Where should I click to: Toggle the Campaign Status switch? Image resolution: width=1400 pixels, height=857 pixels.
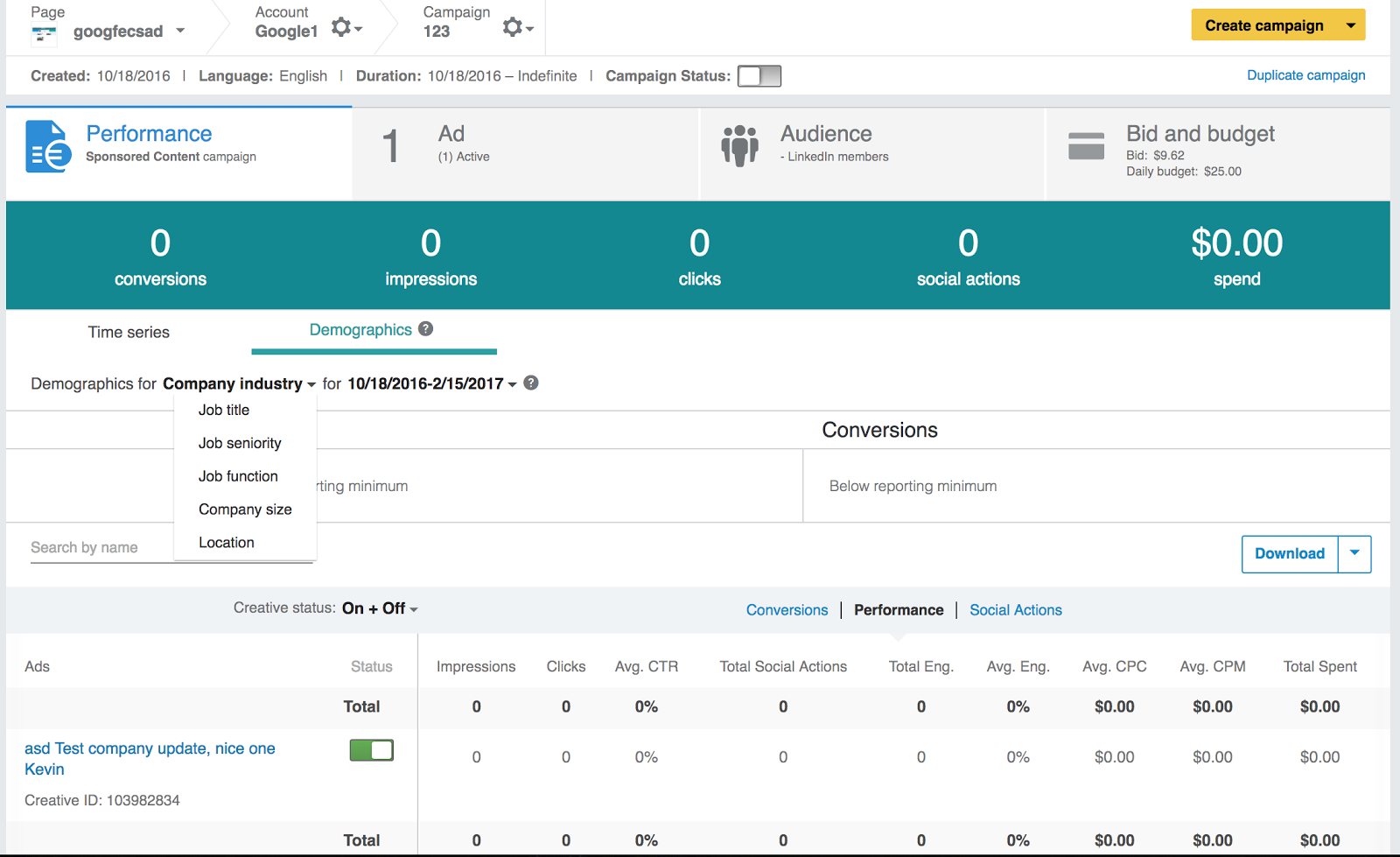(759, 76)
